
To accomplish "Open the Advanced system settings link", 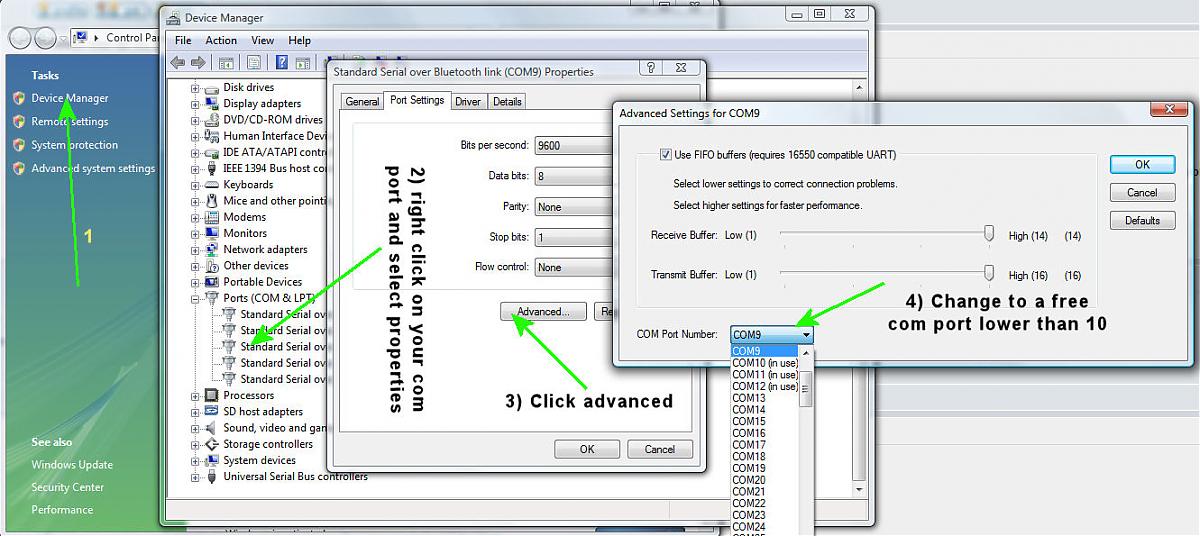I will (x=93, y=169).
